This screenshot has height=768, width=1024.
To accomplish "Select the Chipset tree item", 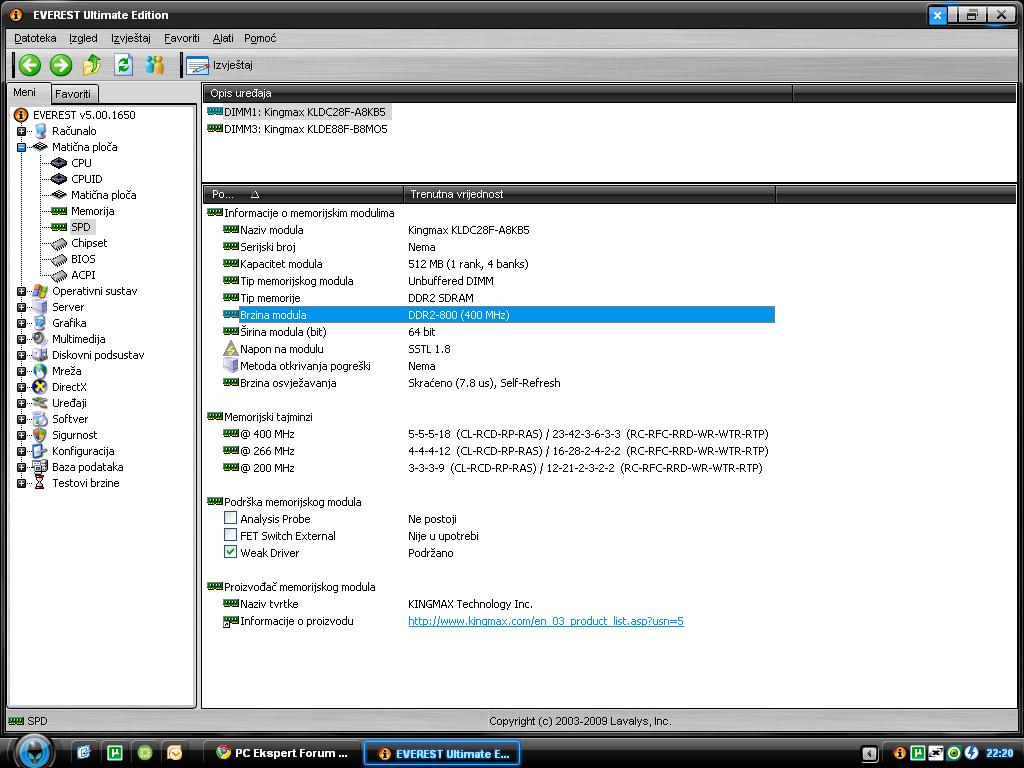I will (88, 243).
